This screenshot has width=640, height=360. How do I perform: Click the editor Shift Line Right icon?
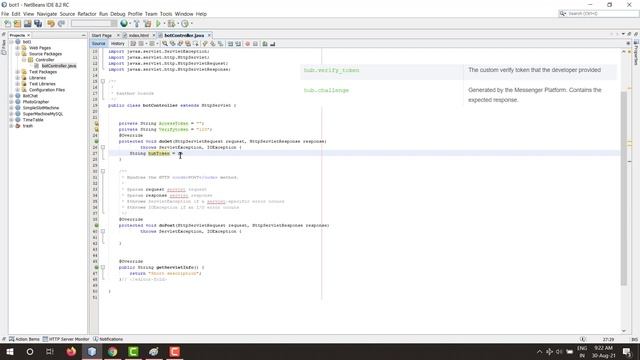pyautogui.click(x=238, y=44)
